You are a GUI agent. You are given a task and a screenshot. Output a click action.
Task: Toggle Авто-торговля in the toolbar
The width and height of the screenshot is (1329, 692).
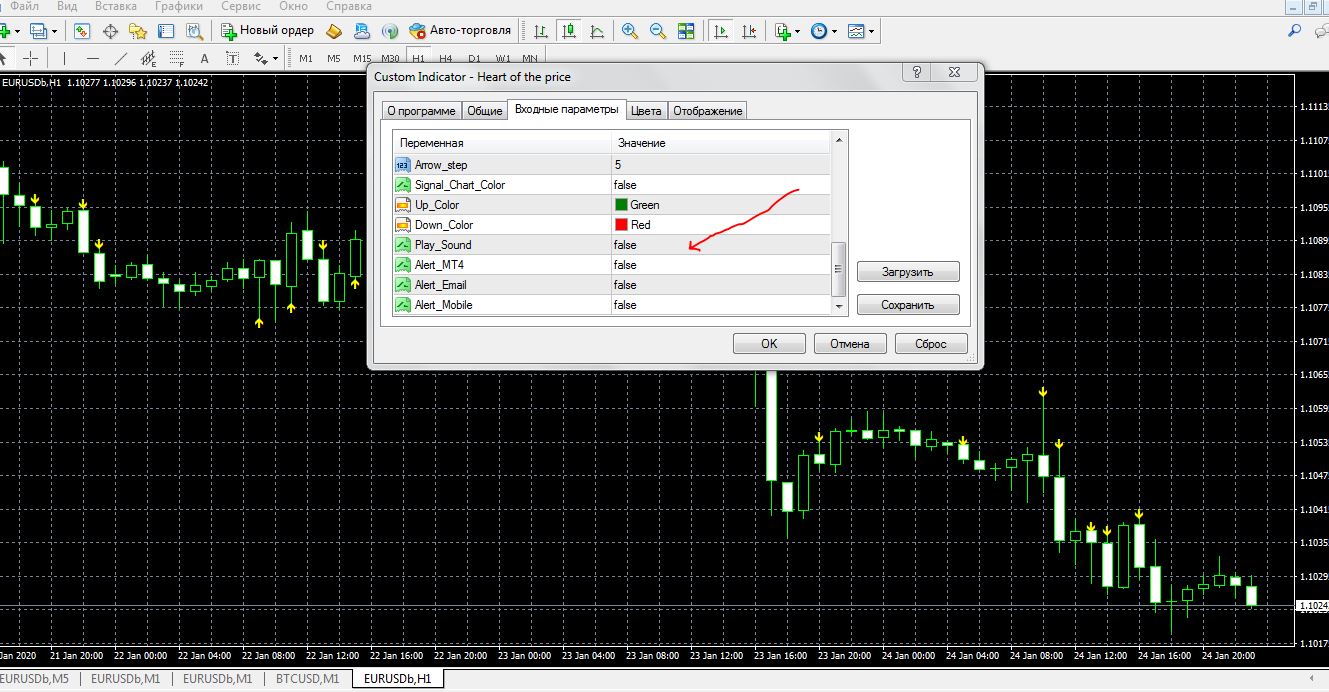462,30
